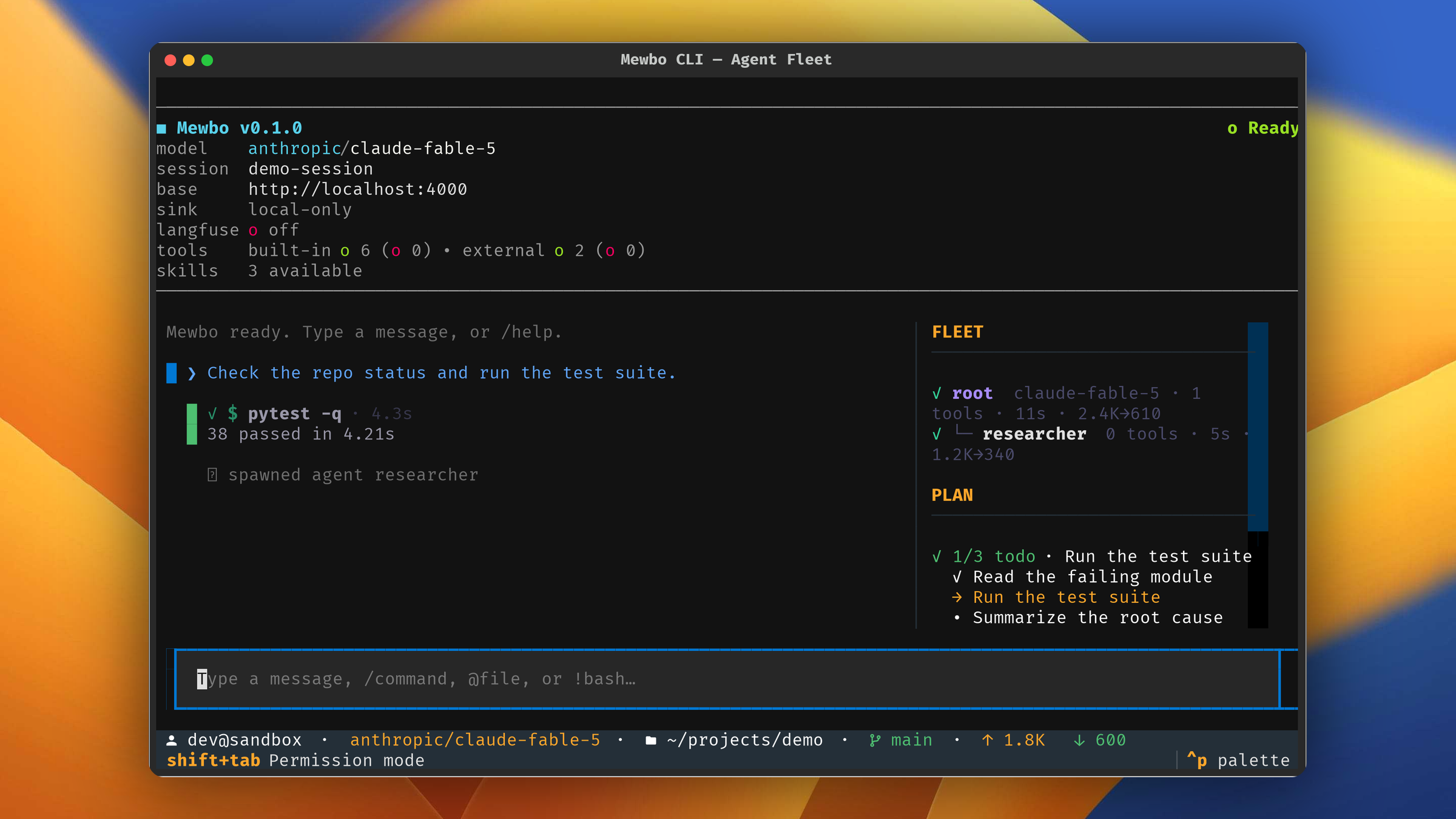
Task: Click the checkmark beside 1/3 todo
Action: (937, 557)
